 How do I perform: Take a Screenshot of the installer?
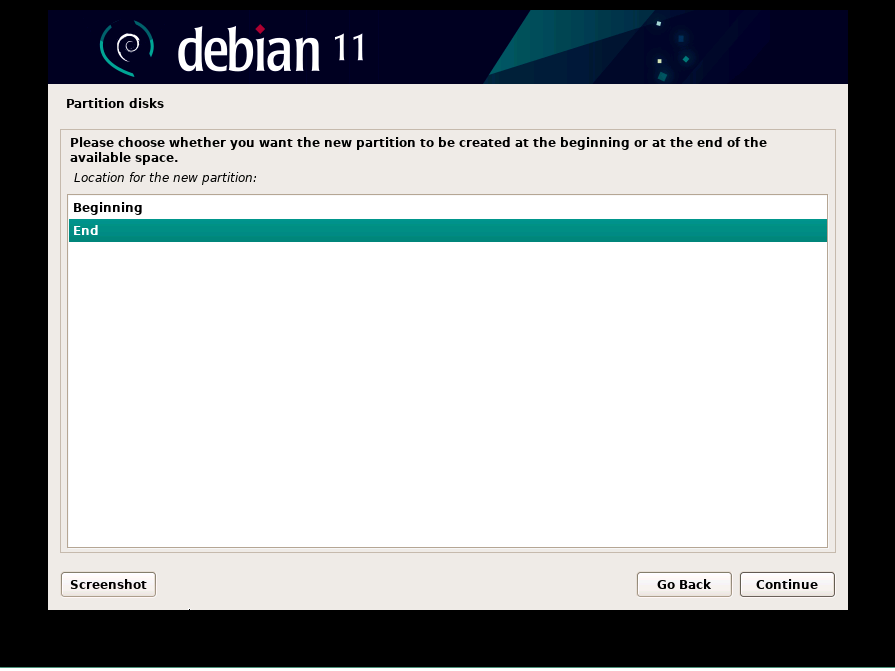tap(108, 584)
